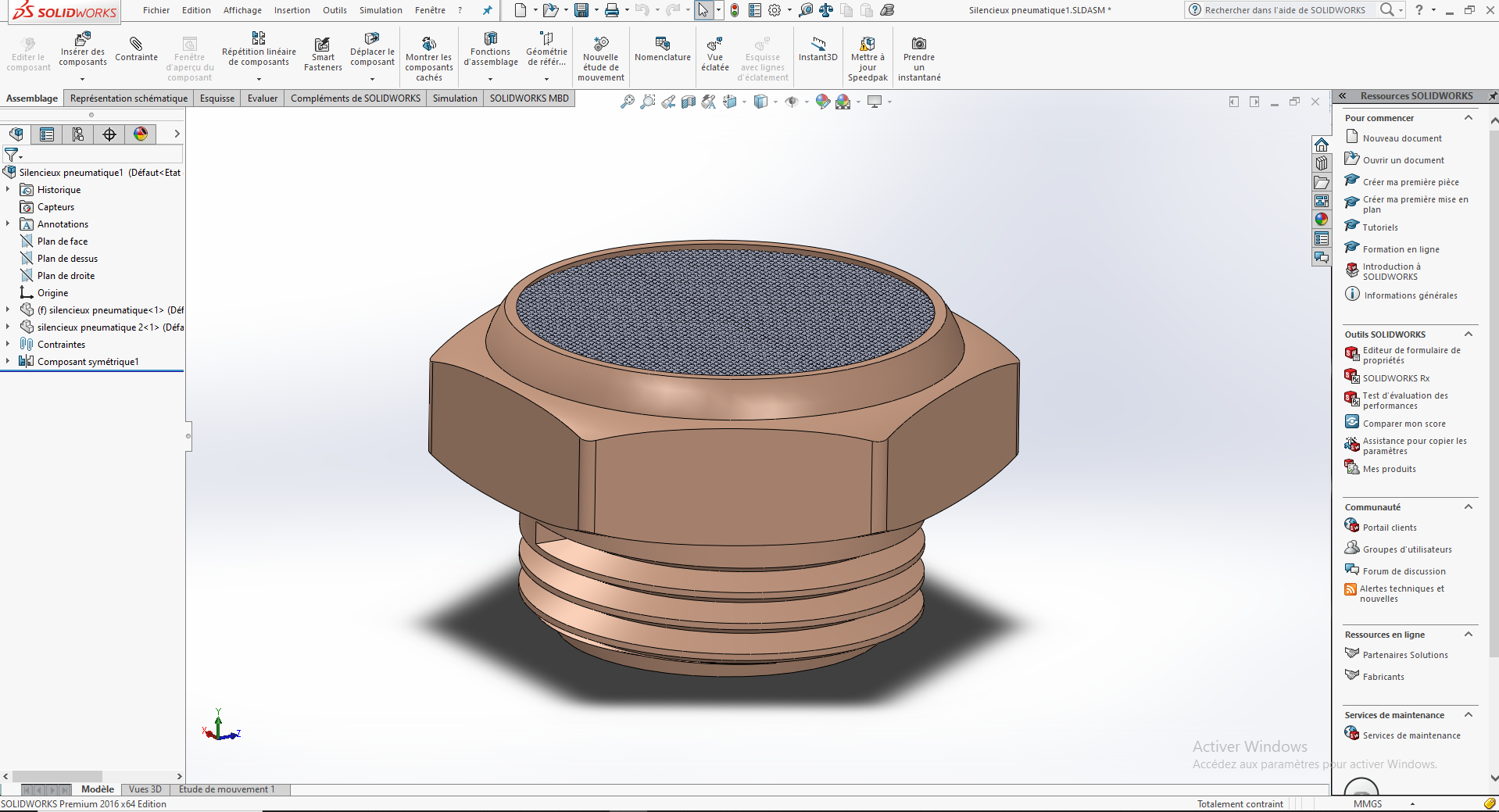Expand the Contraintes folder in tree

coord(8,345)
